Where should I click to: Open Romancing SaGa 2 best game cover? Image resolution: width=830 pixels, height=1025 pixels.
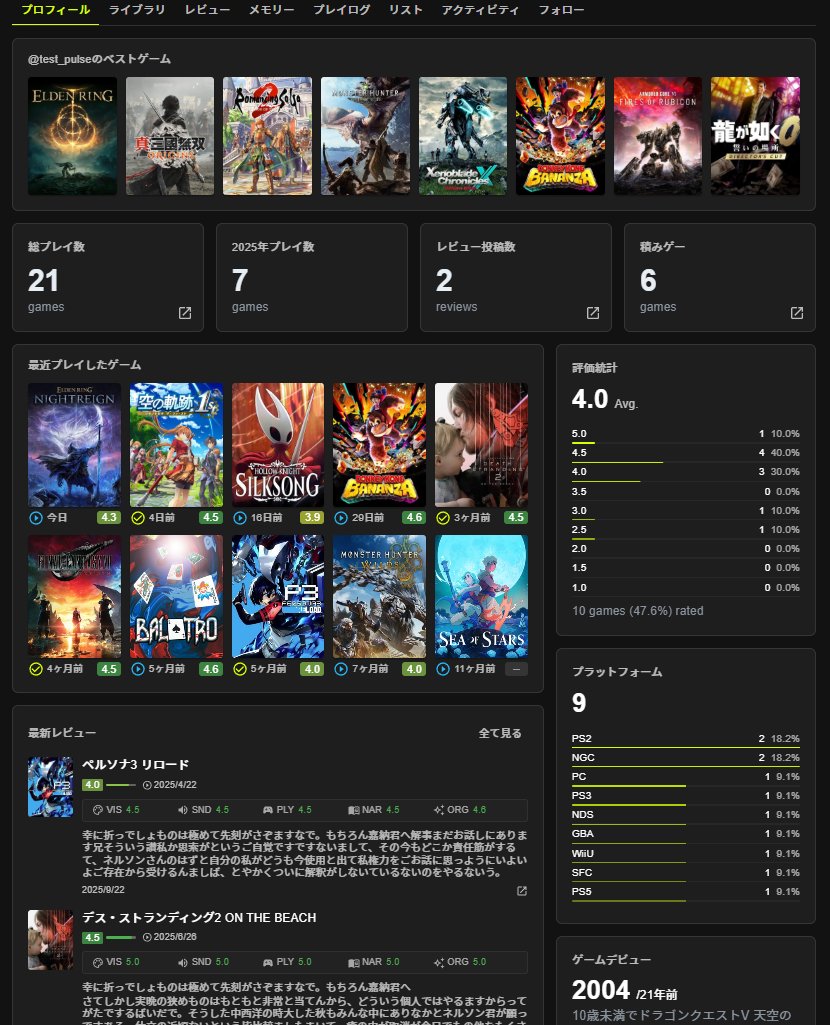click(x=267, y=136)
